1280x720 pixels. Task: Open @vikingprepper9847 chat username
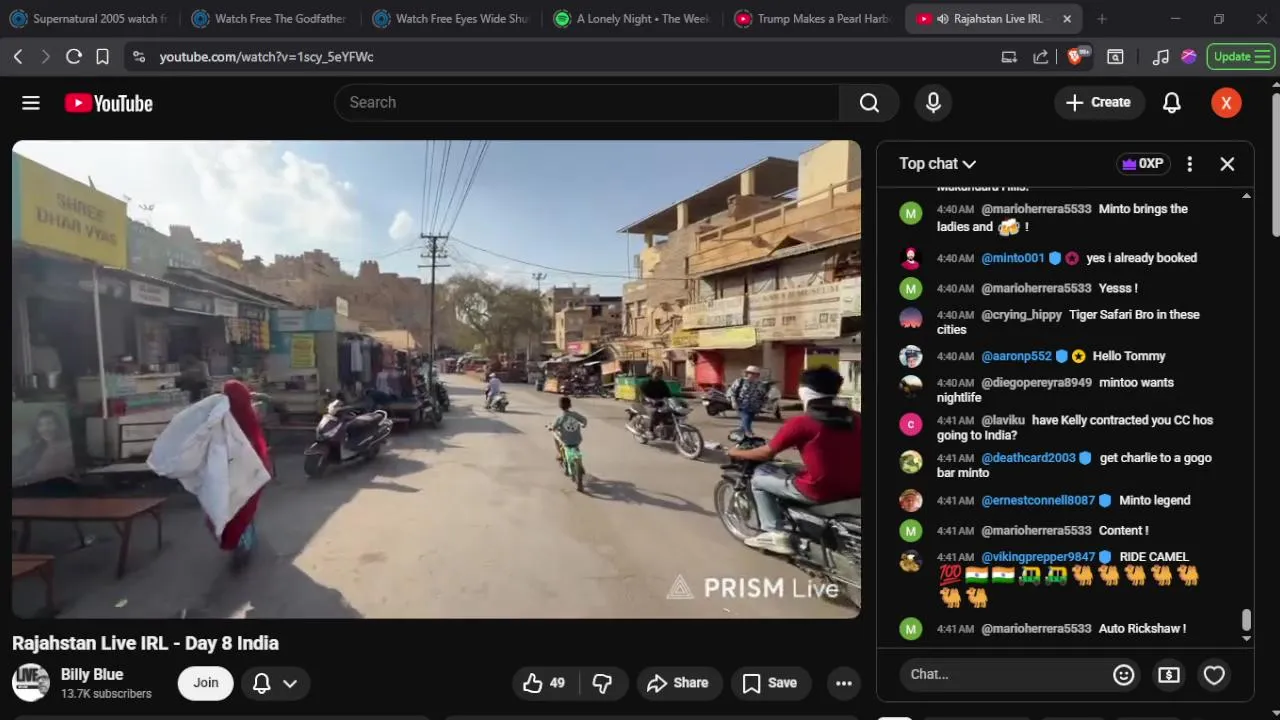[1039, 557]
